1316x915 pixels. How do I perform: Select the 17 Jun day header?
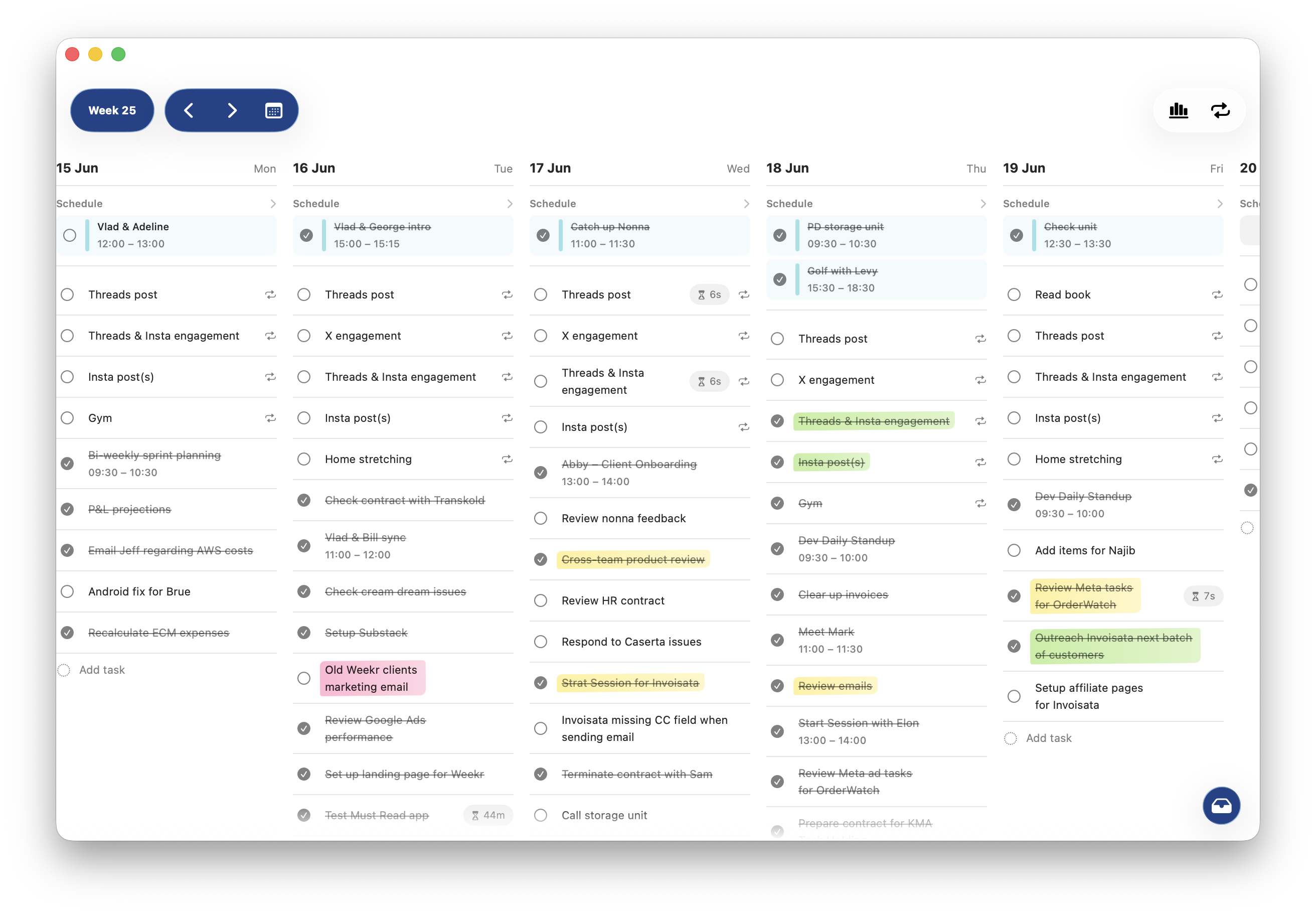[x=550, y=168]
